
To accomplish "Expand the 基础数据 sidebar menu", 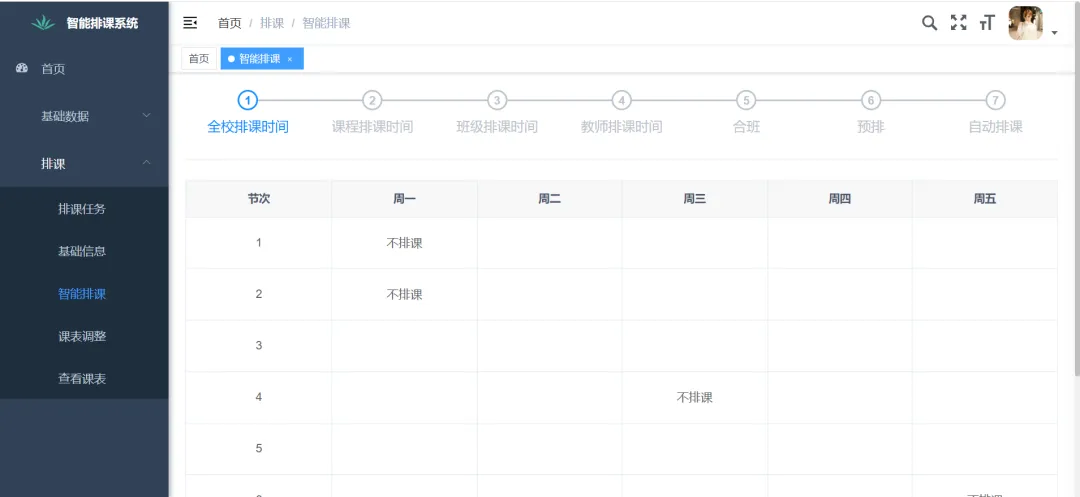I will point(84,116).
